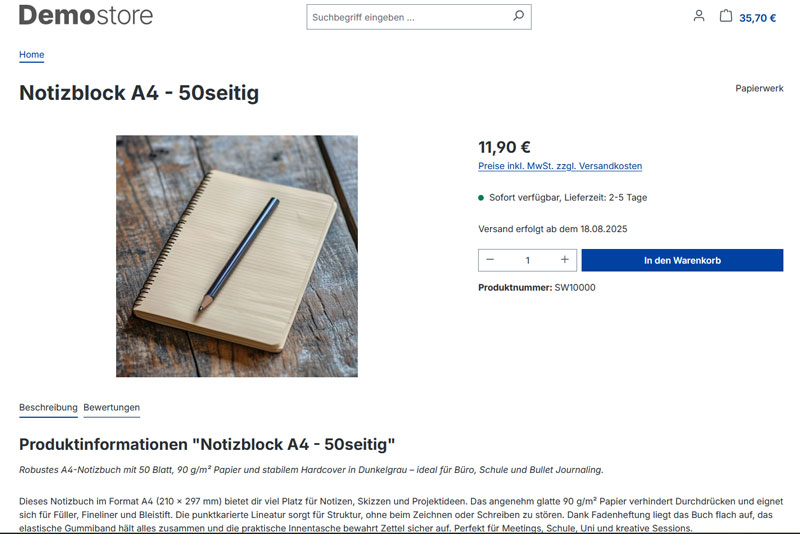
Task: Open the shopping cart bag icon
Action: tap(726, 16)
